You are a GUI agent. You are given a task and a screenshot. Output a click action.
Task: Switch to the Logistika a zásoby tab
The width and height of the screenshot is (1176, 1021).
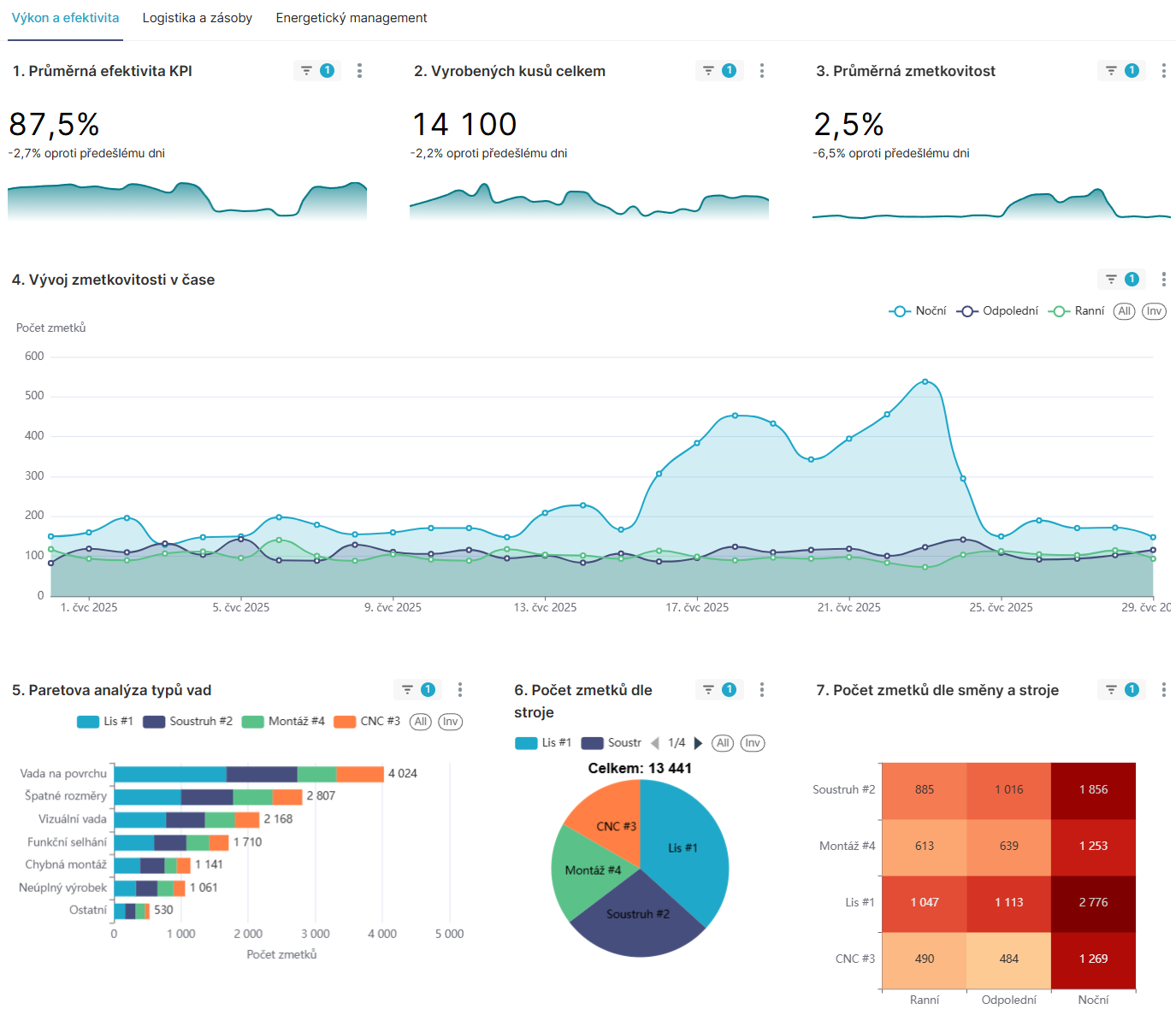197,17
